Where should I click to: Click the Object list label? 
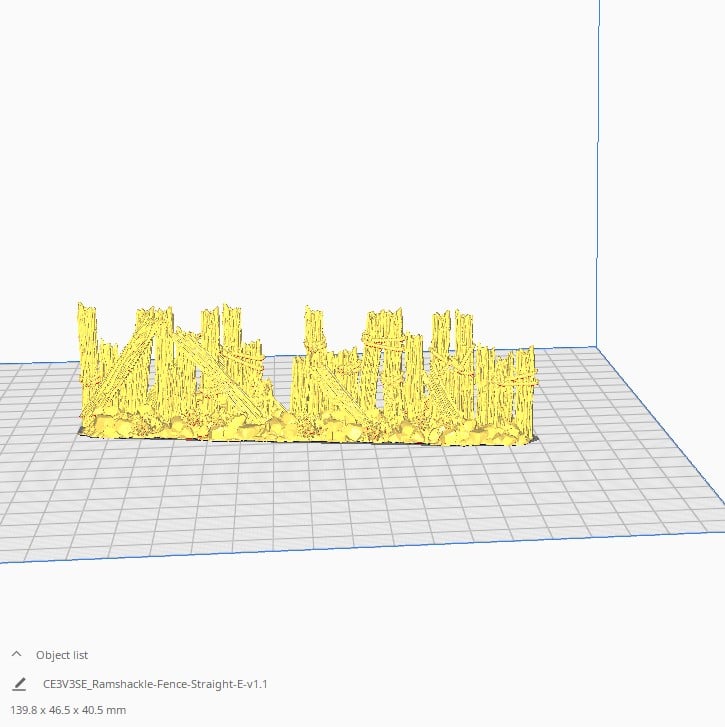point(62,655)
